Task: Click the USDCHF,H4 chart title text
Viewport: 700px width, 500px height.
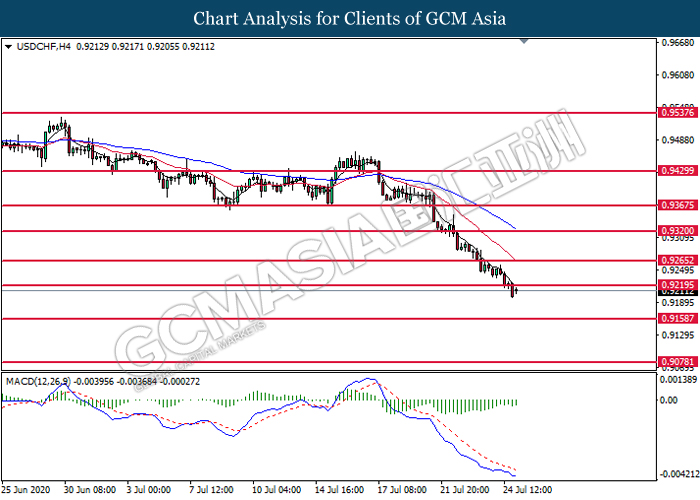Action: (x=43, y=46)
